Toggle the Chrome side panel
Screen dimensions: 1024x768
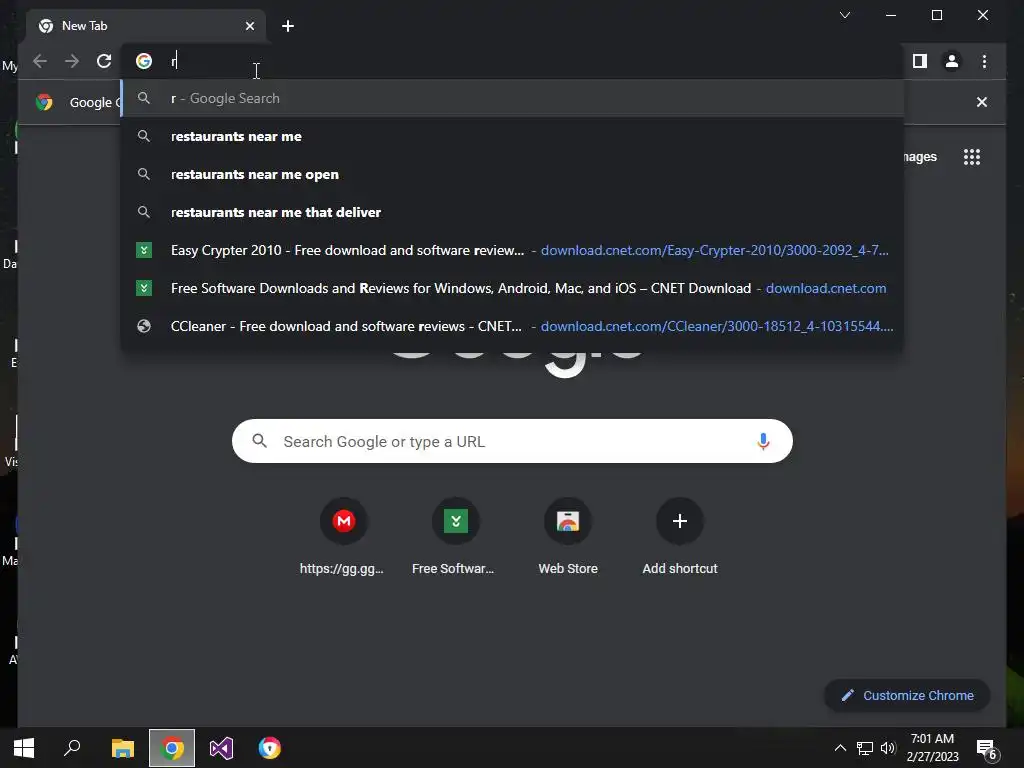920,61
